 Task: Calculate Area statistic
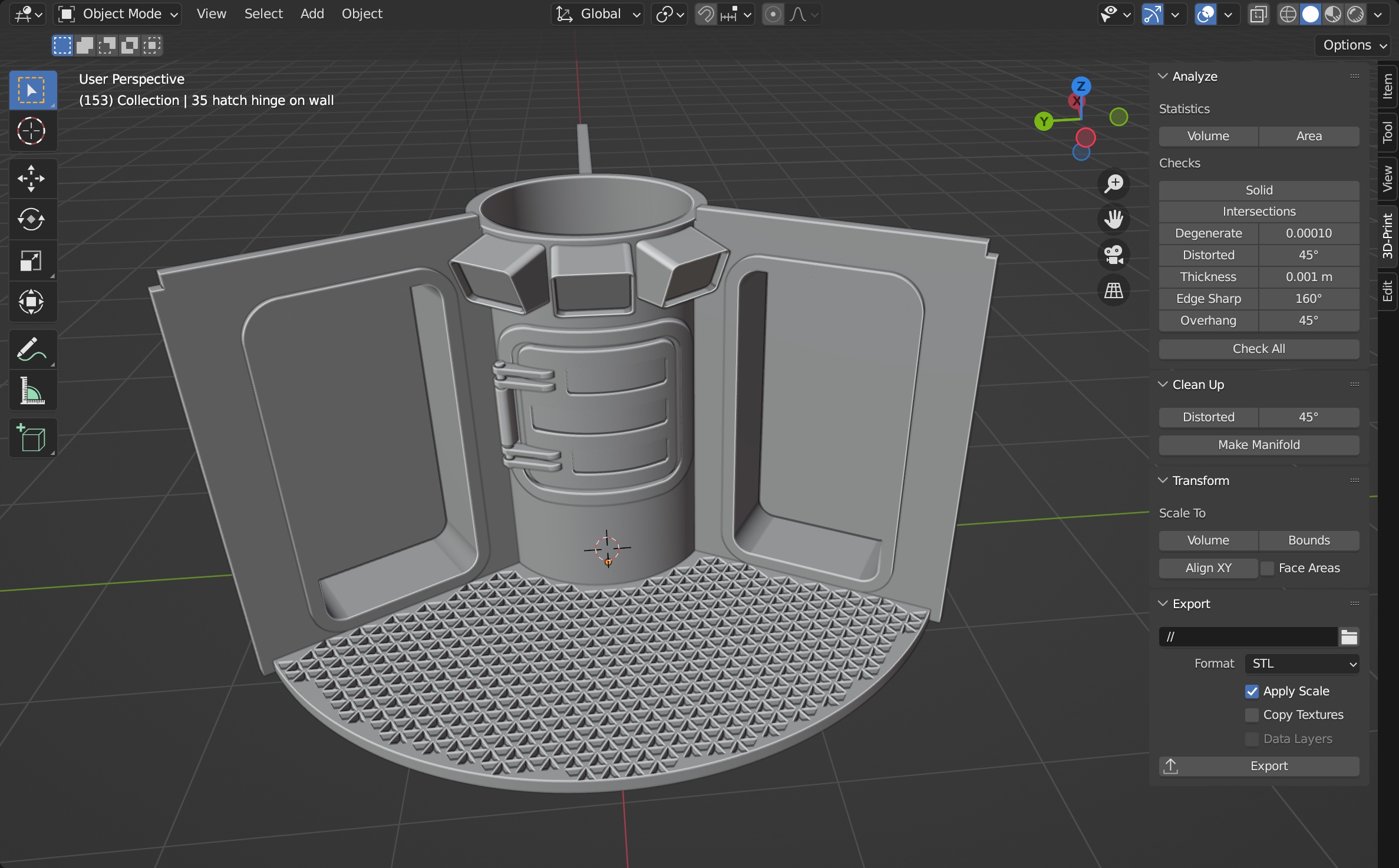coord(1309,136)
